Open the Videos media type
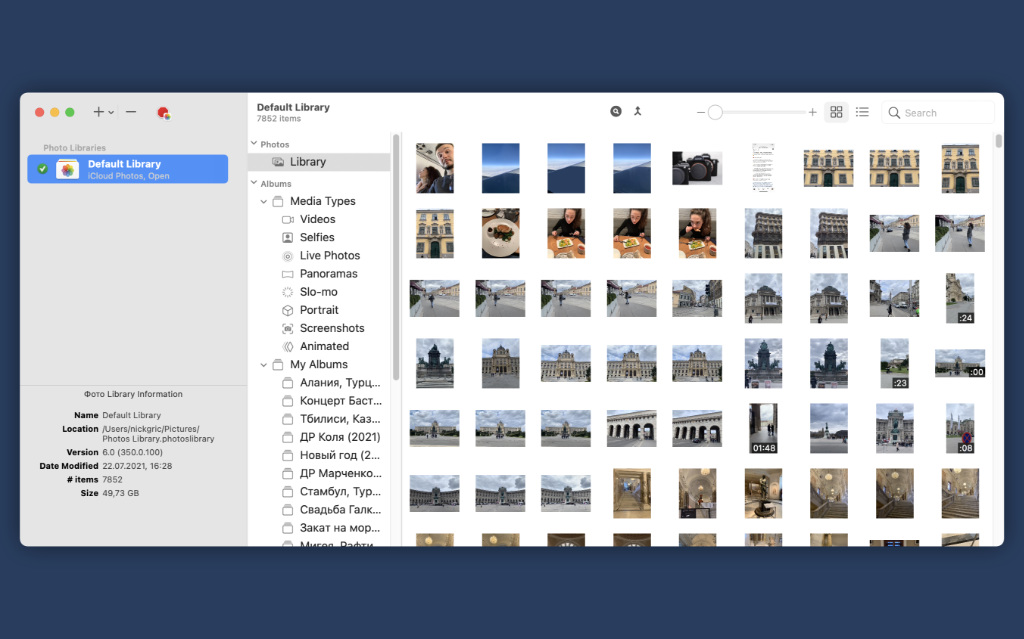1024x639 pixels. click(317, 219)
